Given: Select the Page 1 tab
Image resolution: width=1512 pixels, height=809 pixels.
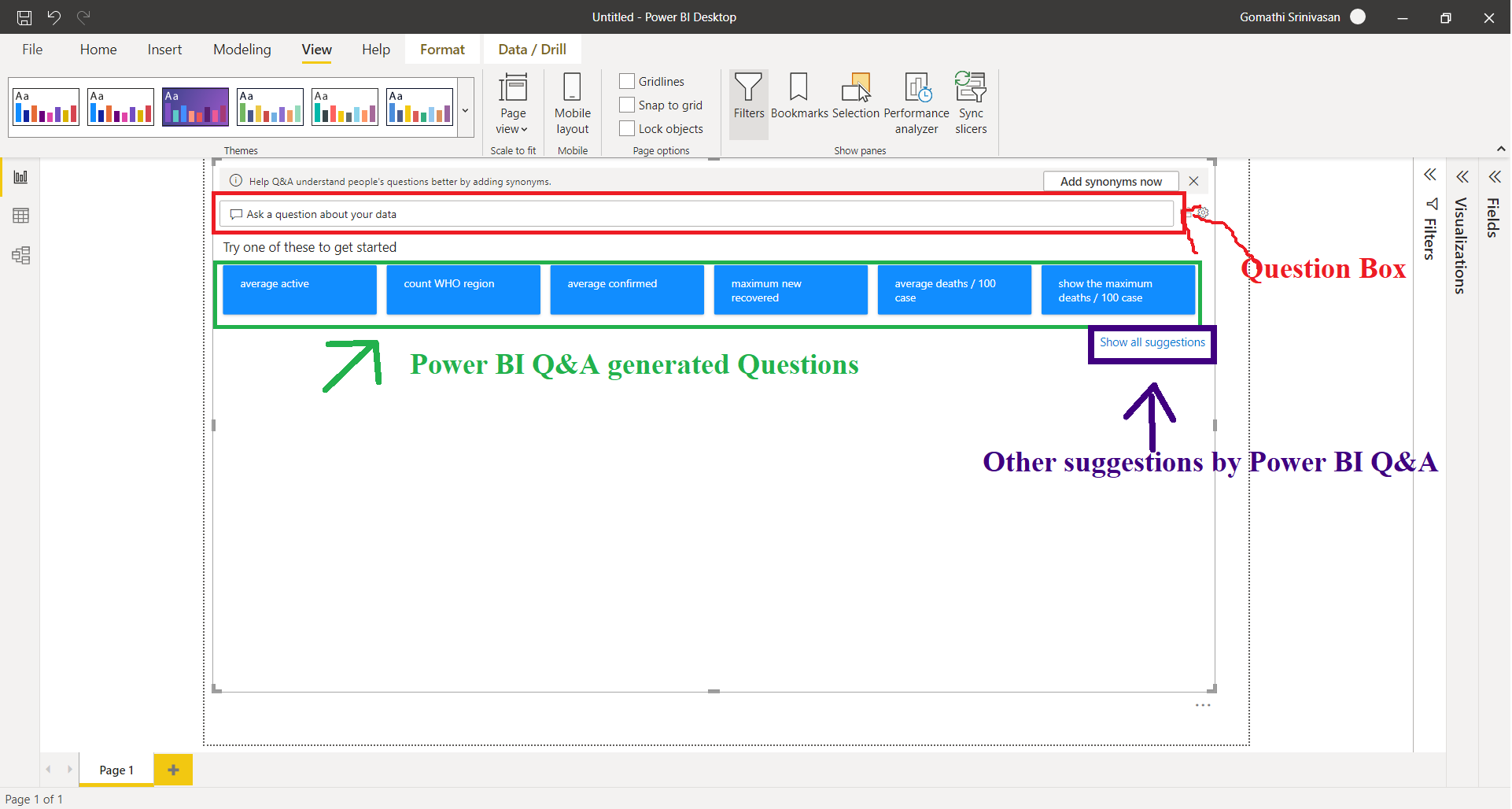Looking at the screenshot, I should (116, 770).
